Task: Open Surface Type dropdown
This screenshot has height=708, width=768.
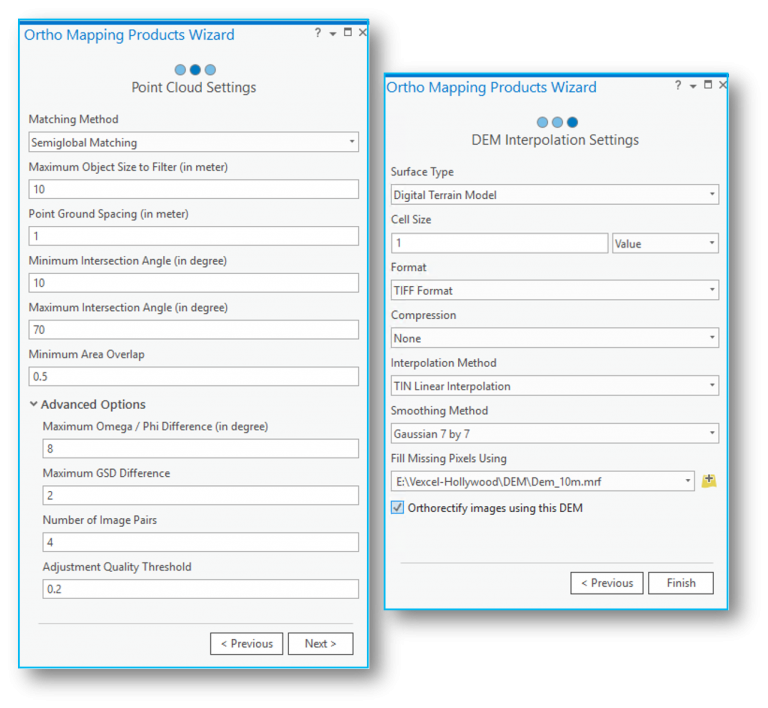Action: [554, 194]
